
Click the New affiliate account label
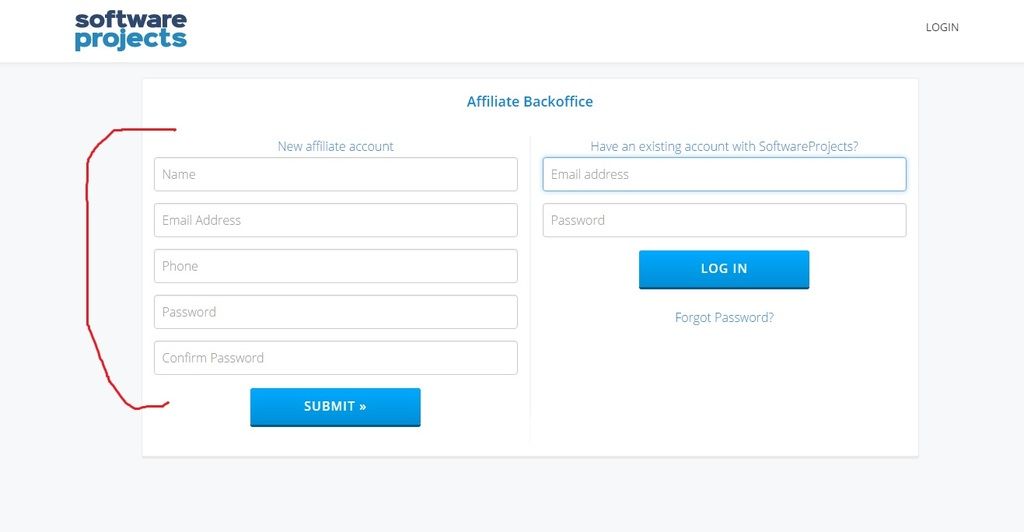[336, 146]
